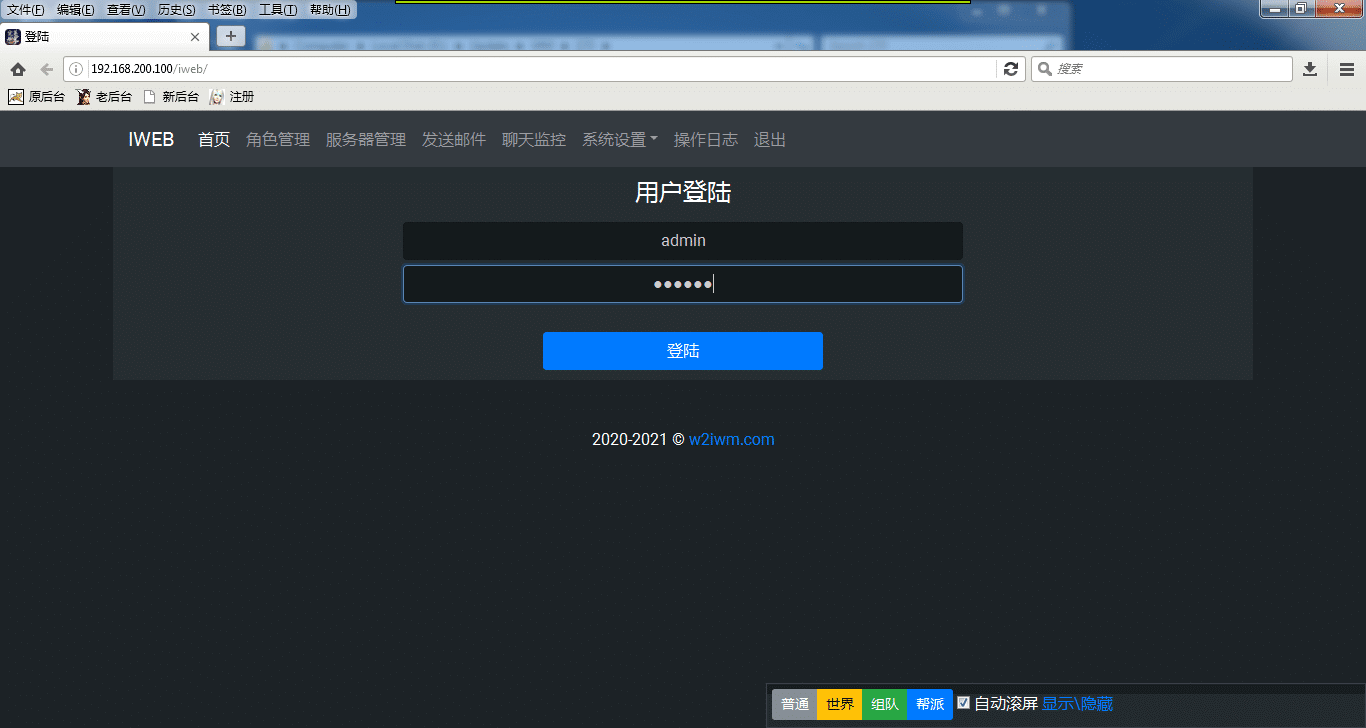Open the 原后台 bookmark
1366x728 pixels.
click(x=38, y=97)
